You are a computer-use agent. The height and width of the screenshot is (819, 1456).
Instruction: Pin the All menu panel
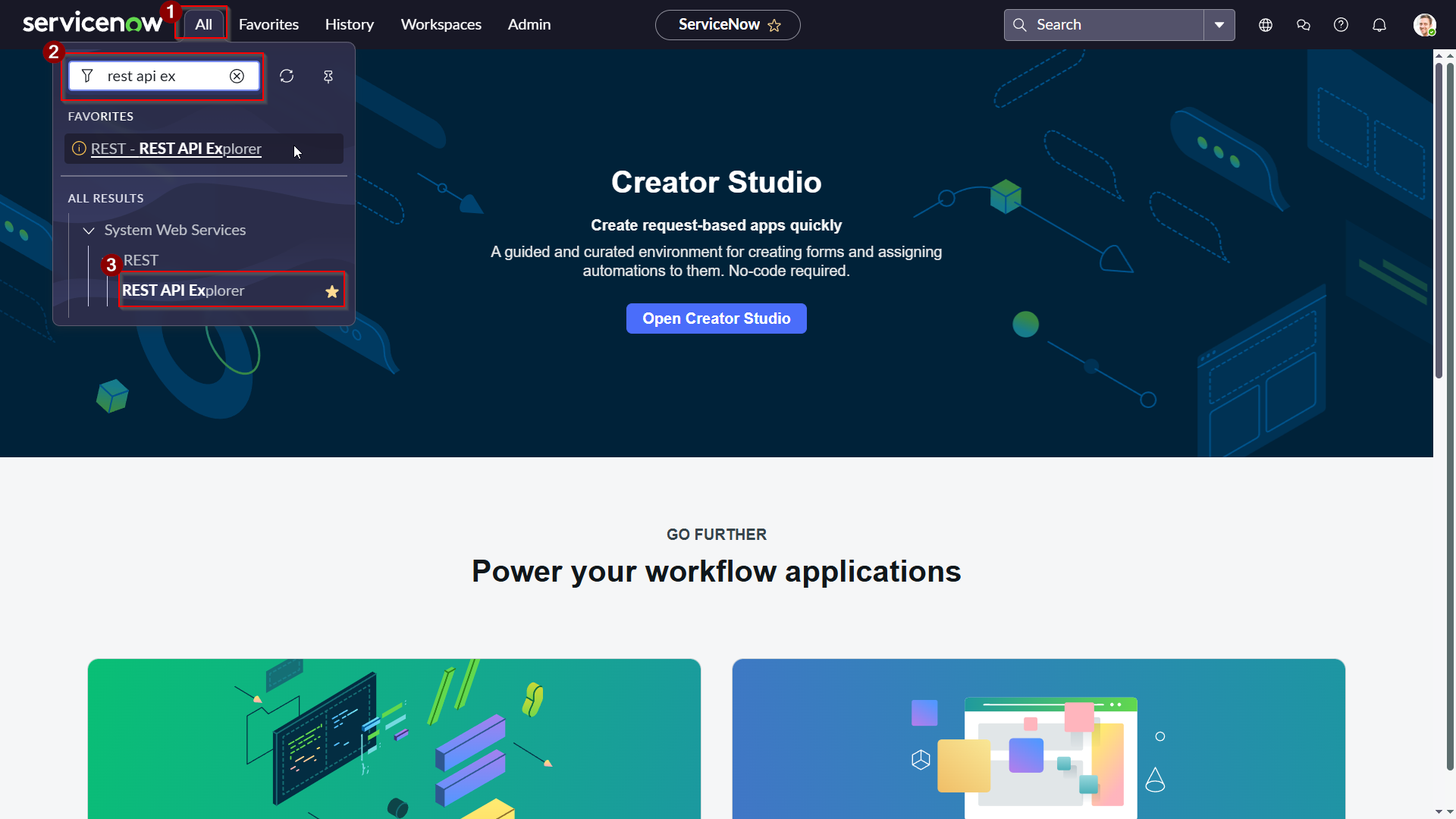[x=328, y=76]
